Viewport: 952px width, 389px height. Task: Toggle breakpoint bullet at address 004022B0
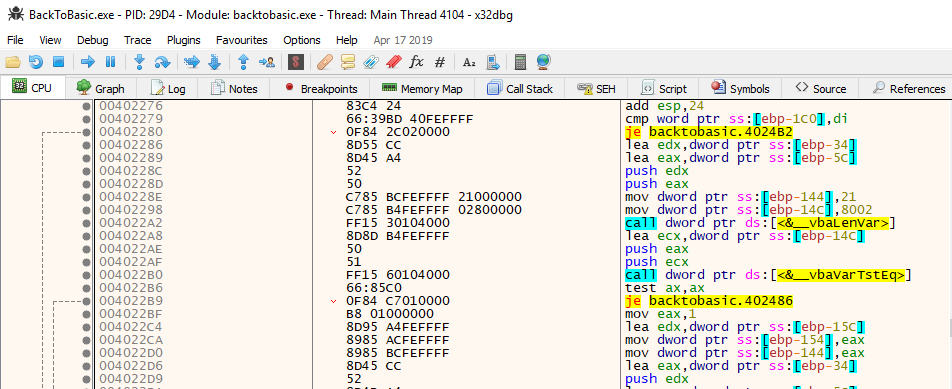click(x=87, y=275)
